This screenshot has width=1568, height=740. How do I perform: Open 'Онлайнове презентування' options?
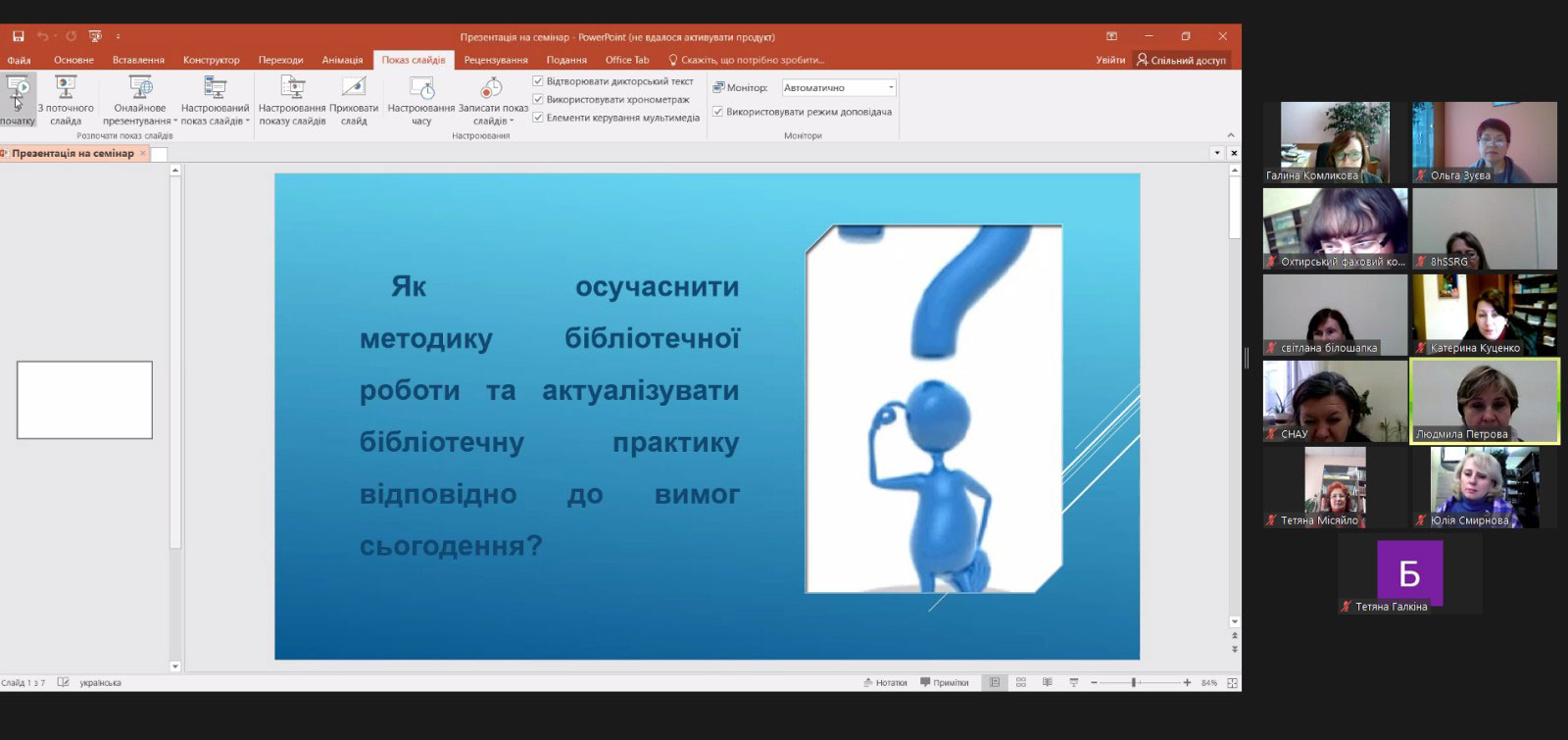pyautogui.click(x=140, y=100)
